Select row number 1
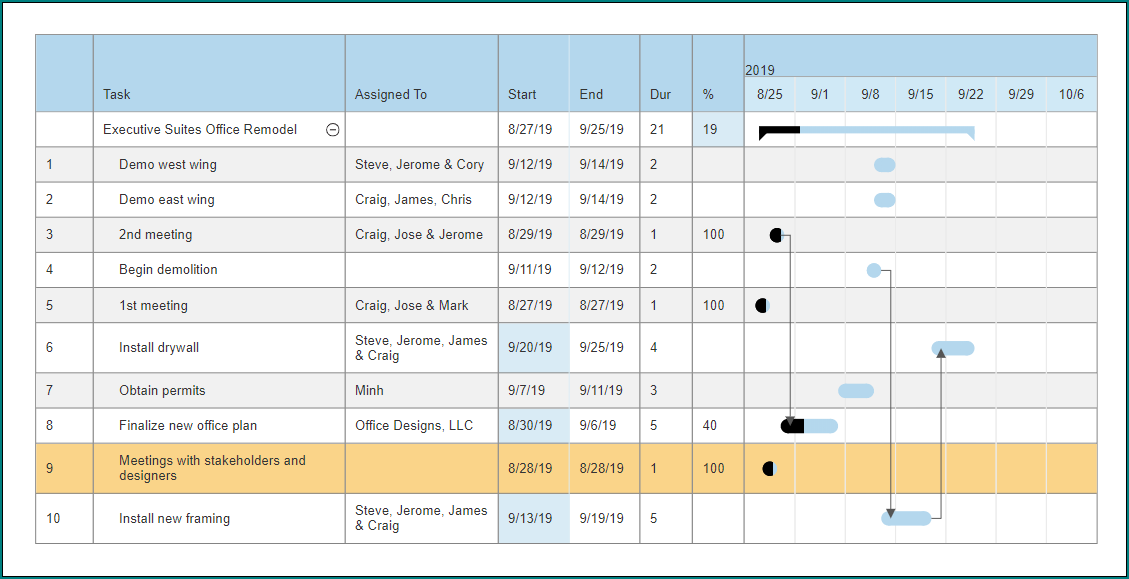The width and height of the screenshot is (1129, 579). [64, 165]
